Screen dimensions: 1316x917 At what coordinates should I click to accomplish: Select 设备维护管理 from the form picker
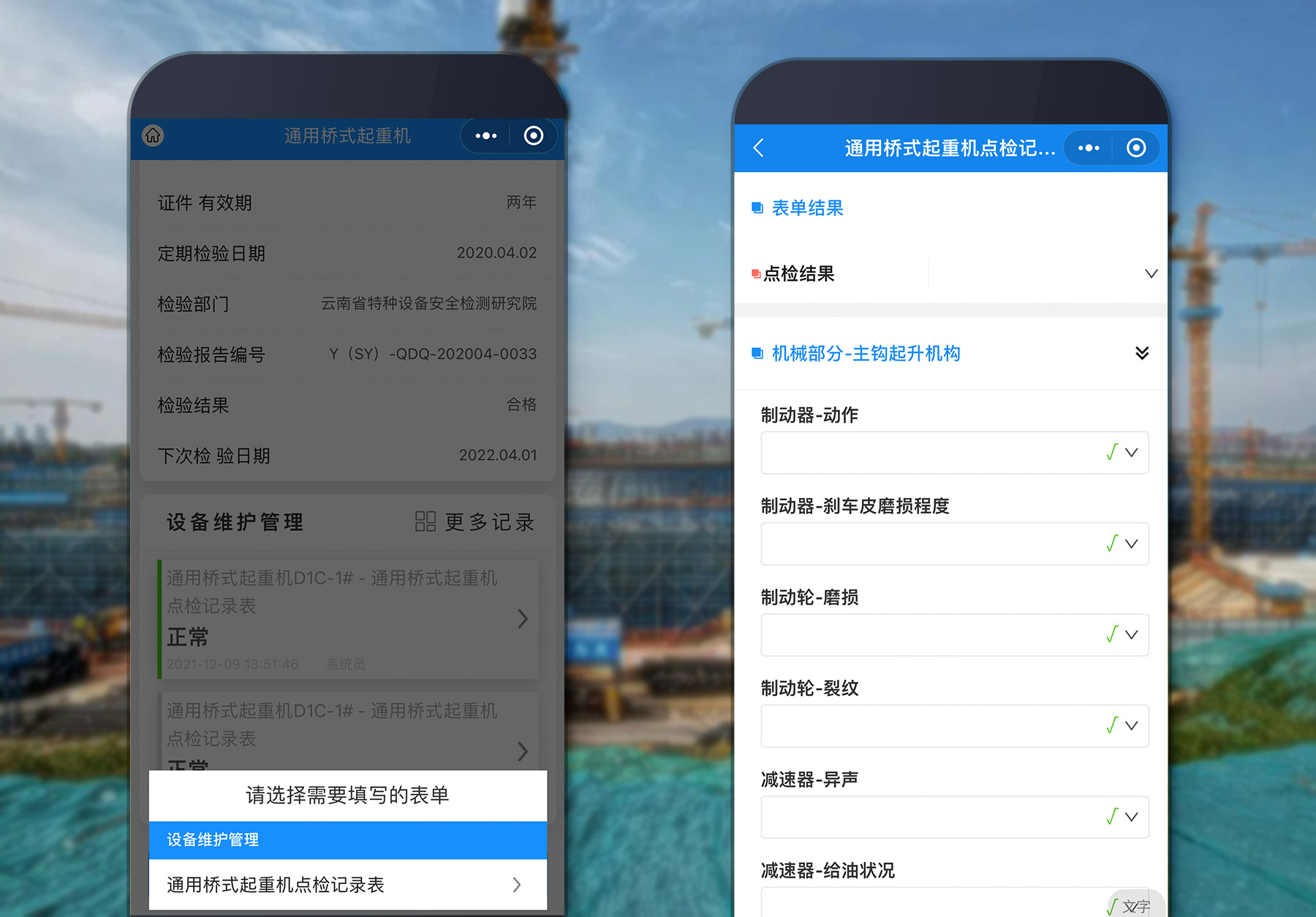tap(348, 840)
